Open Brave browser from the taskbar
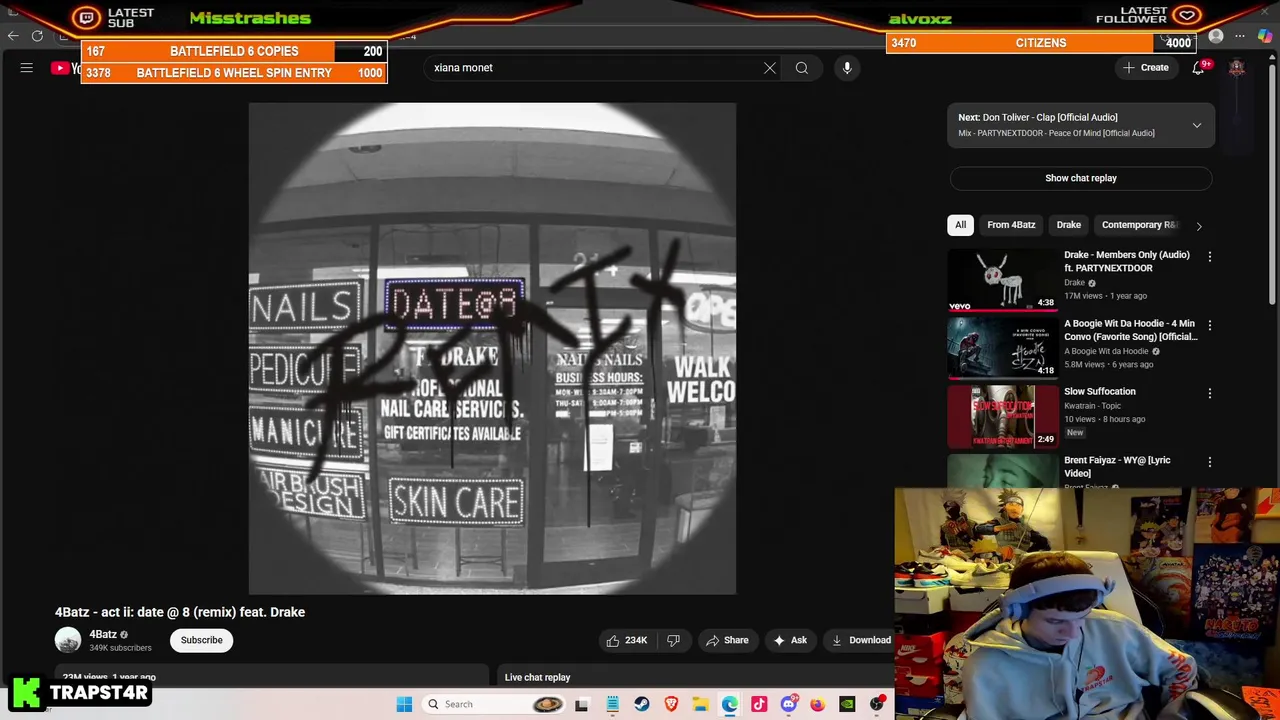 tap(671, 704)
